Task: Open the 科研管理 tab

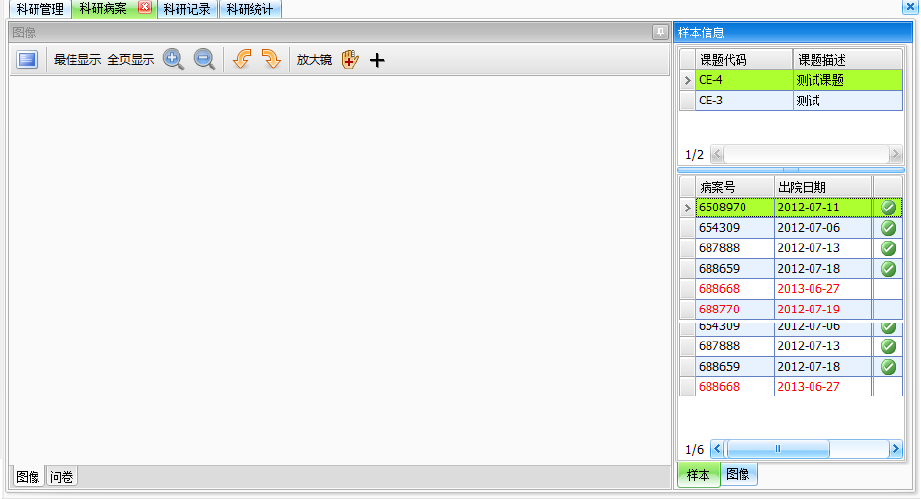Action: [x=40, y=9]
